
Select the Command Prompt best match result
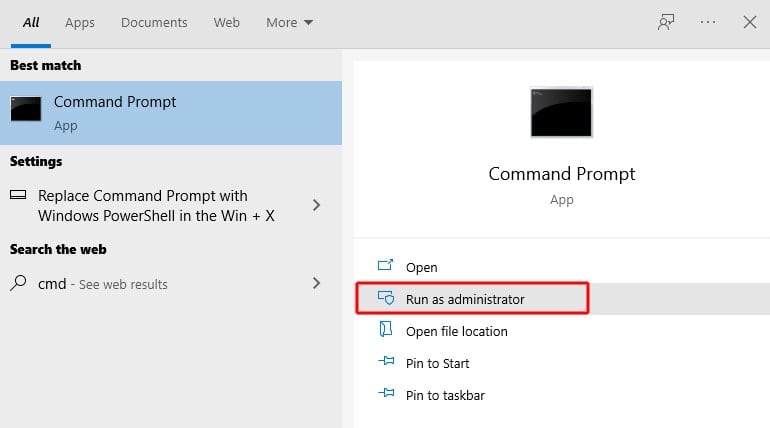[171, 113]
